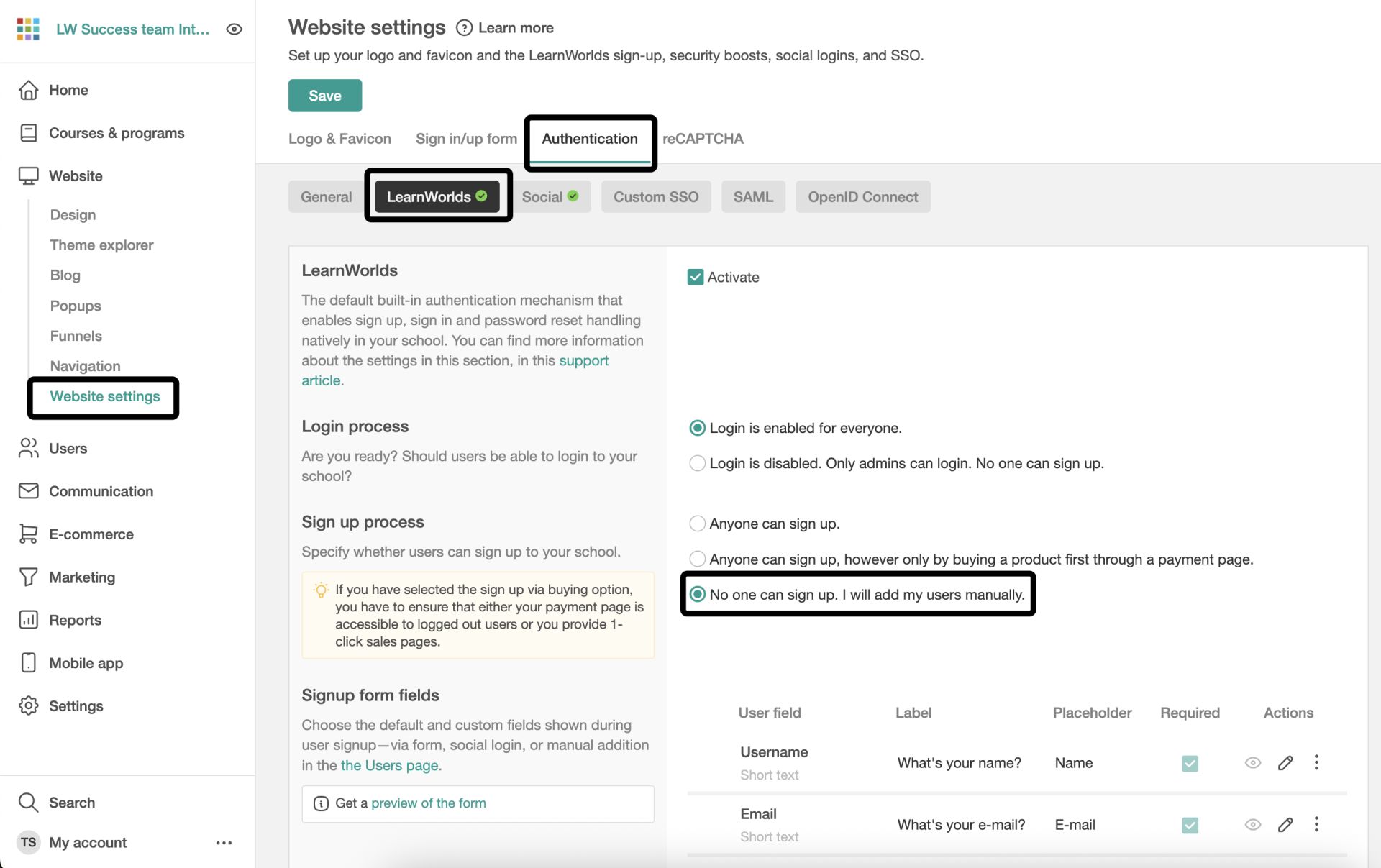1381x868 pixels.
Task: Select the General authentication sub-tab
Action: pyautogui.click(x=327, y=197)
